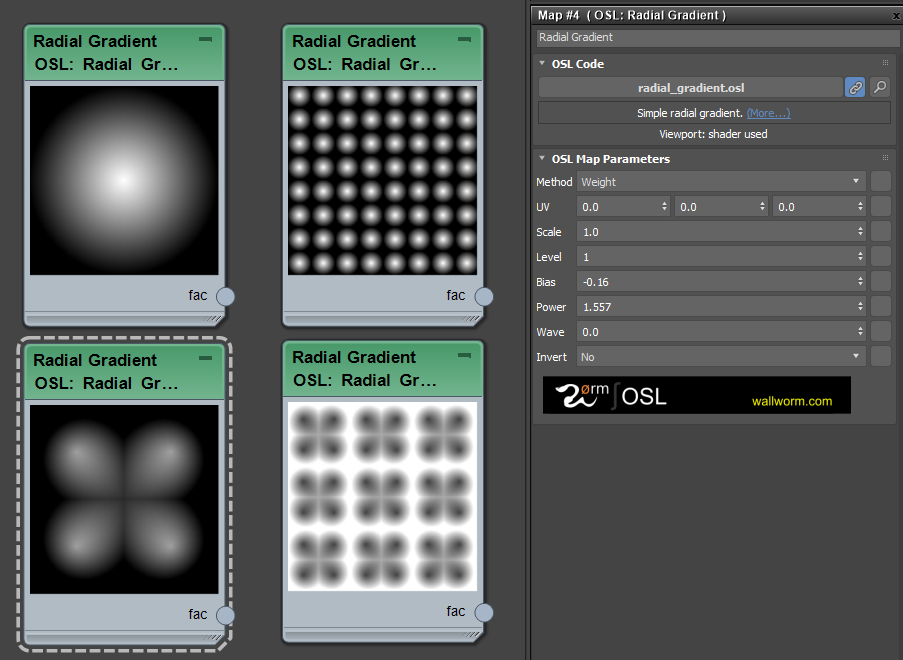This screenshot has width=903, height=660.
Task: Click the fac output socket of the single-glow node
Action: pyautogui.click(x=225, y=297)
